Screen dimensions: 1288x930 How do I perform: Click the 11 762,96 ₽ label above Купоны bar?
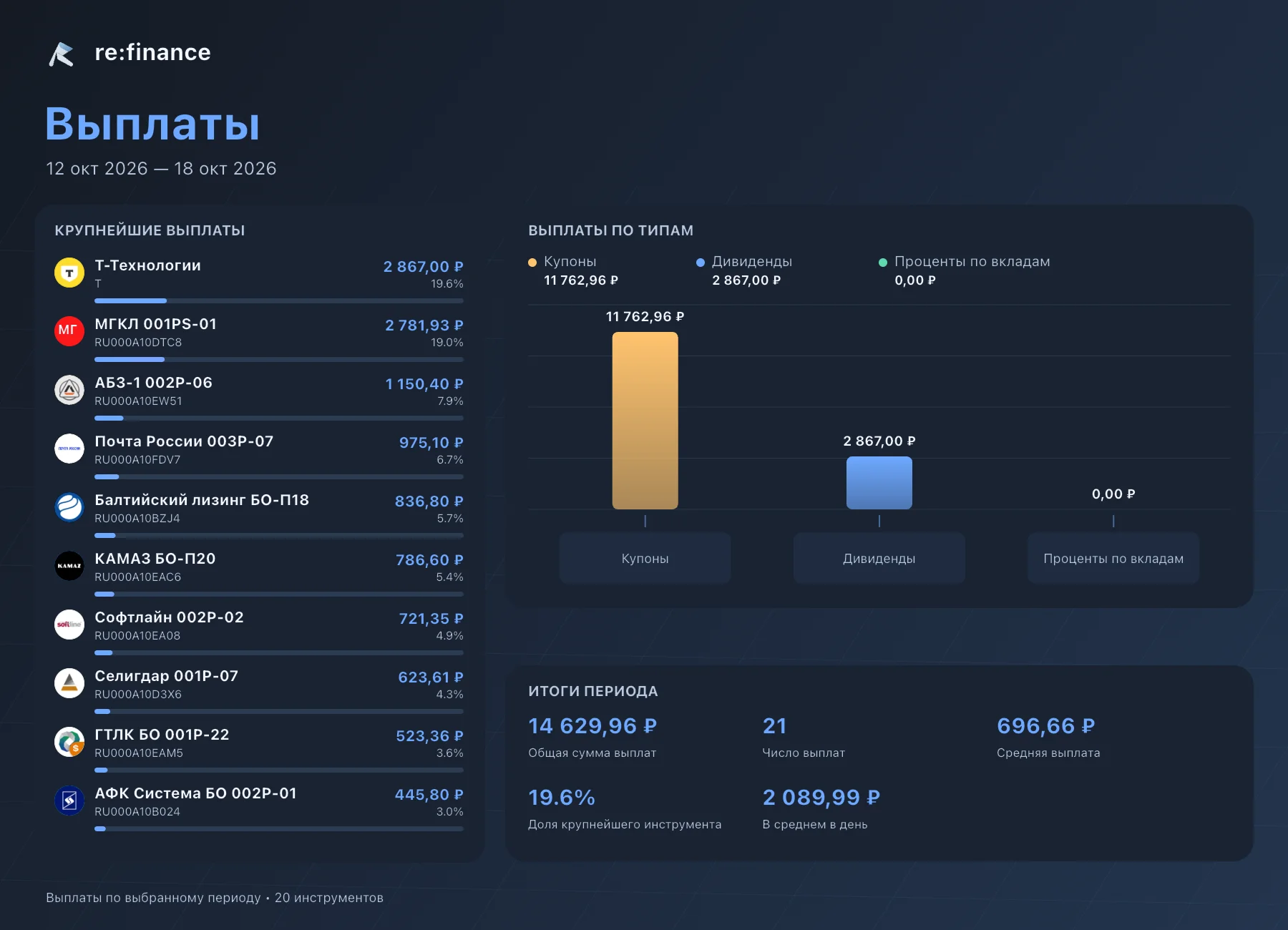(x=645, y=317)
